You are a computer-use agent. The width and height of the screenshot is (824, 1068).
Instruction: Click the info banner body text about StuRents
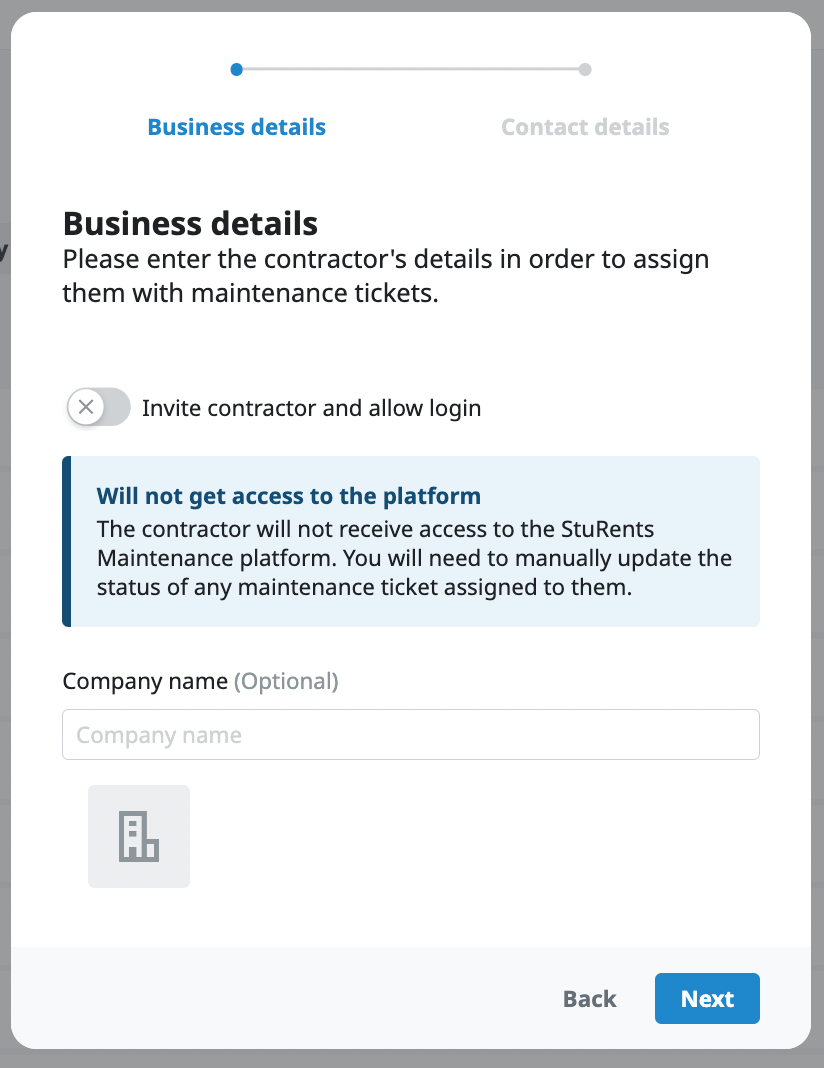(x=414, y=558)
